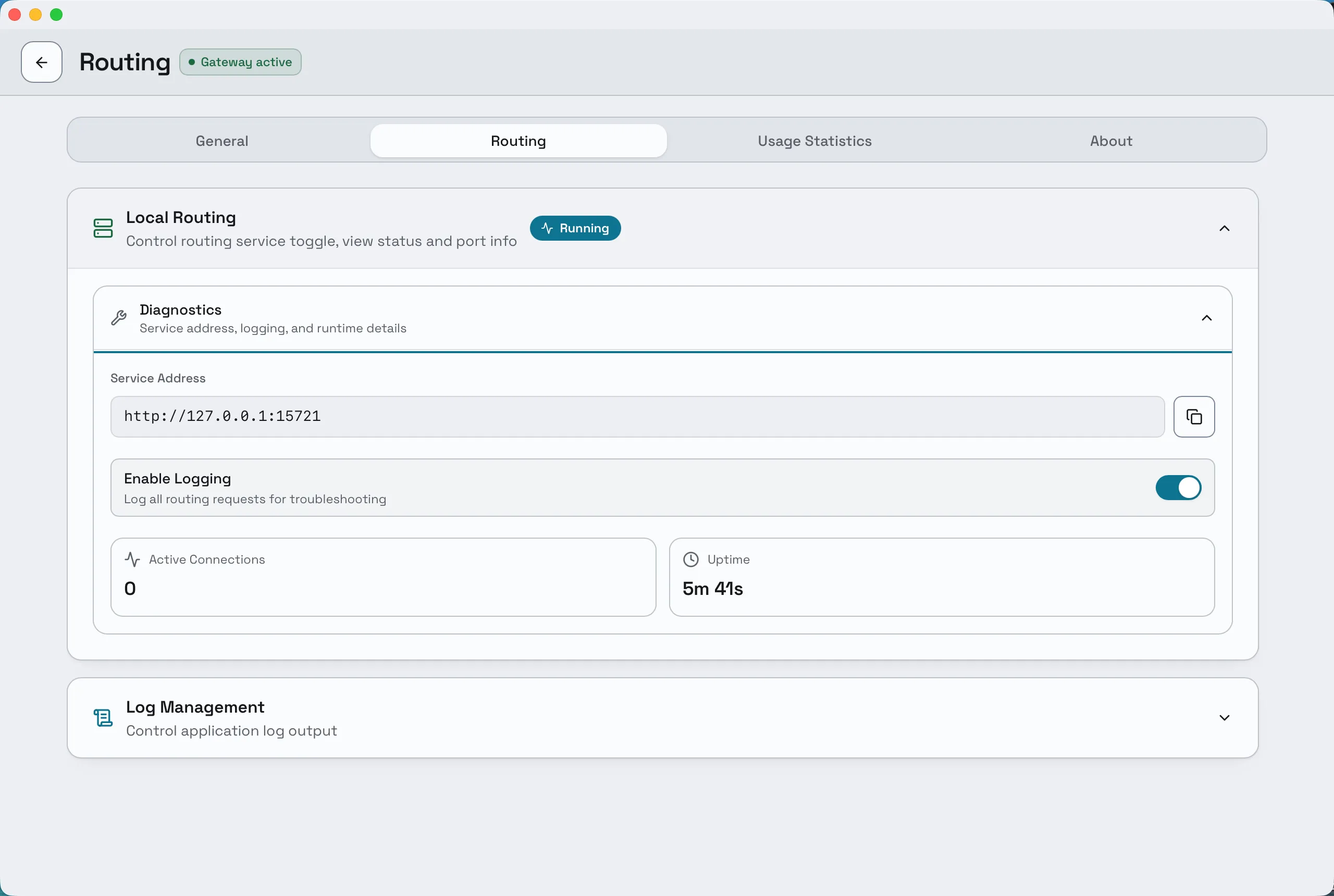This screenshot has height=896, width=1334.
Task: Copy the service address
Action: [x=1194, y=417]
